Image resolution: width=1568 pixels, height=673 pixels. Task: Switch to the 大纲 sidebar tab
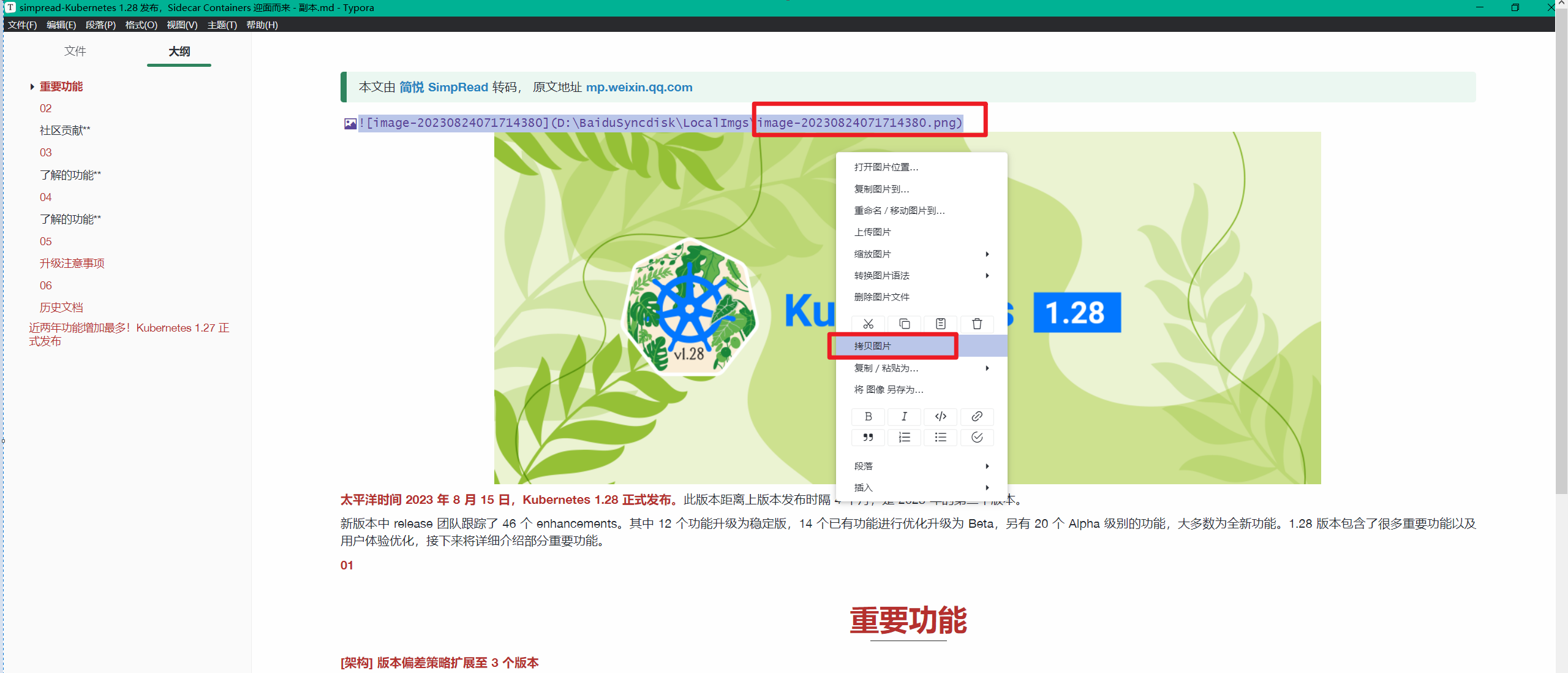[179, 51]
